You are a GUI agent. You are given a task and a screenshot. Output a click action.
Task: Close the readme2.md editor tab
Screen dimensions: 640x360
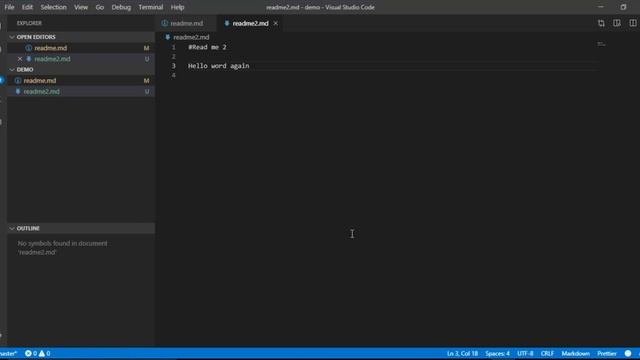coord(276,23)
